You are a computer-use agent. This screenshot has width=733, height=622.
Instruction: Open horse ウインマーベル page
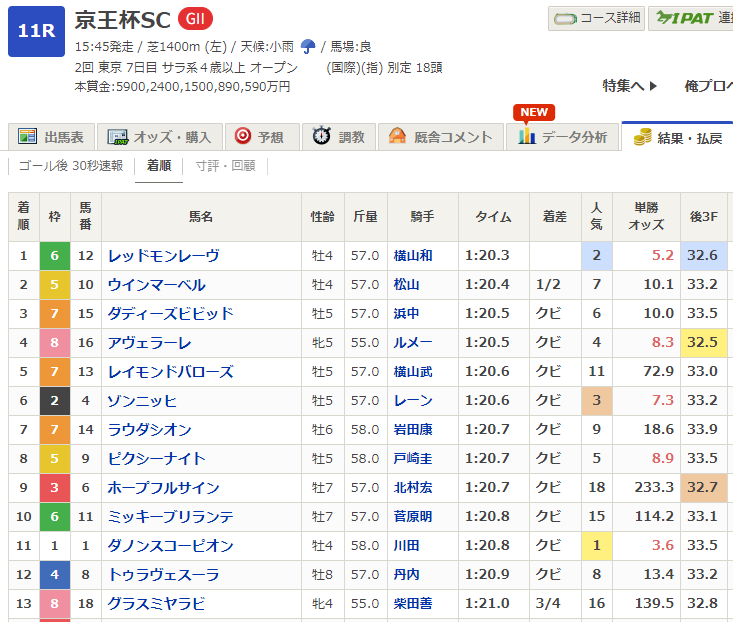tap(157, 285)
